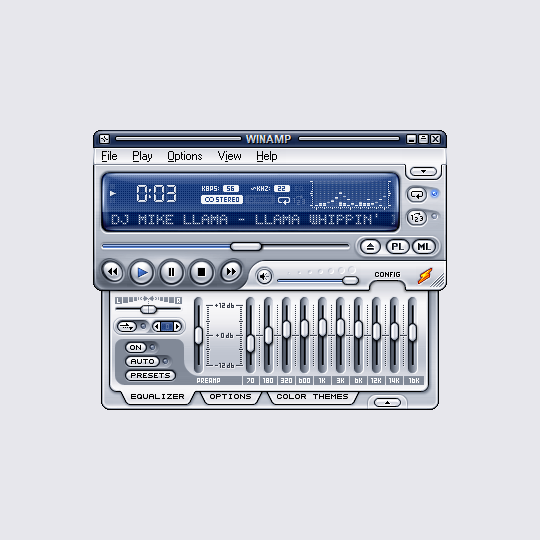
Task: Switch to the EQUALIZER tab
Action: tap(157, 397)
